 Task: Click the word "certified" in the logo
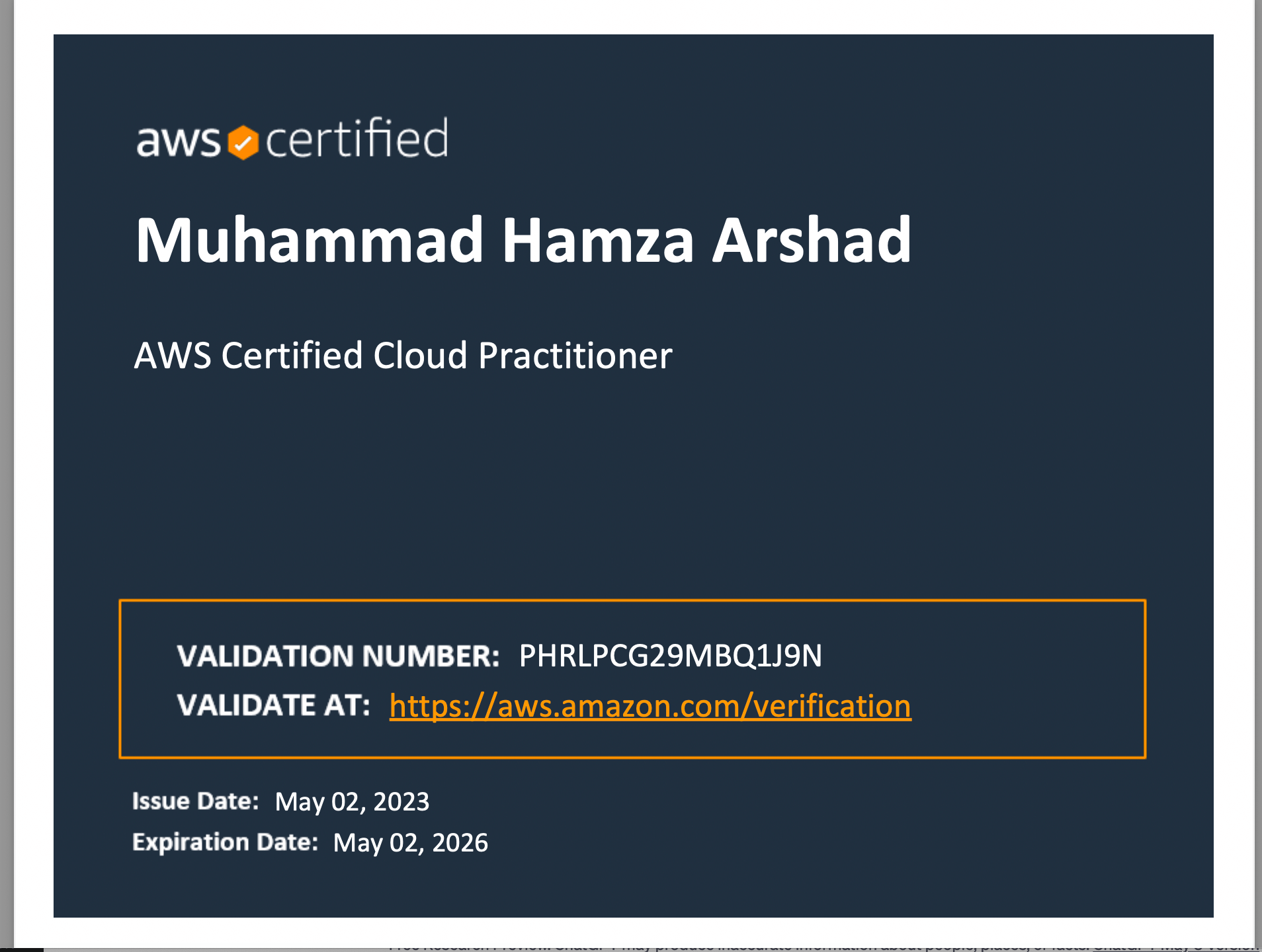point(357,139)
